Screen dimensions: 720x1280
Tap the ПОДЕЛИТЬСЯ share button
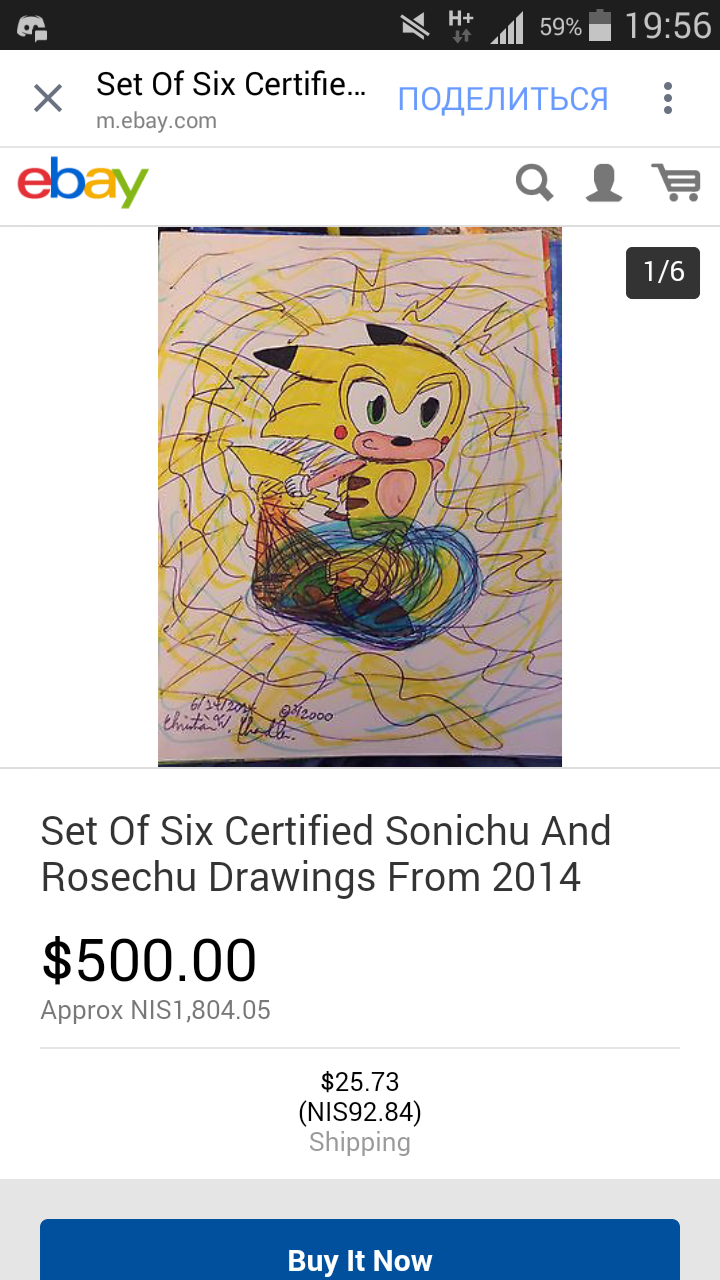[503, 99]
